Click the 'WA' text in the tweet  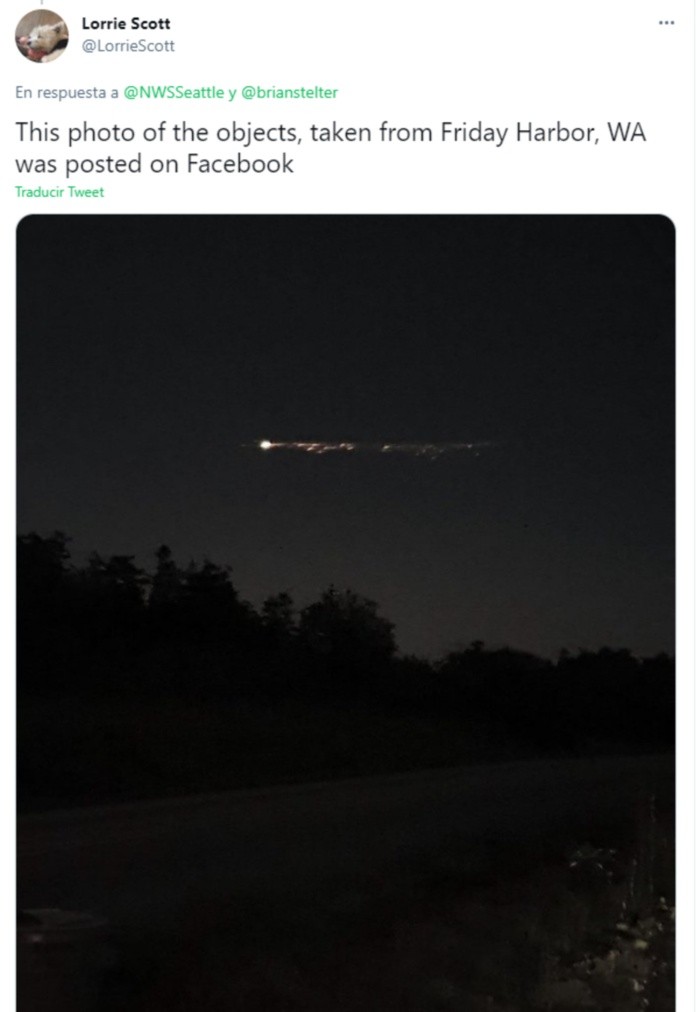pyautogui.click(x=625, y=133)
